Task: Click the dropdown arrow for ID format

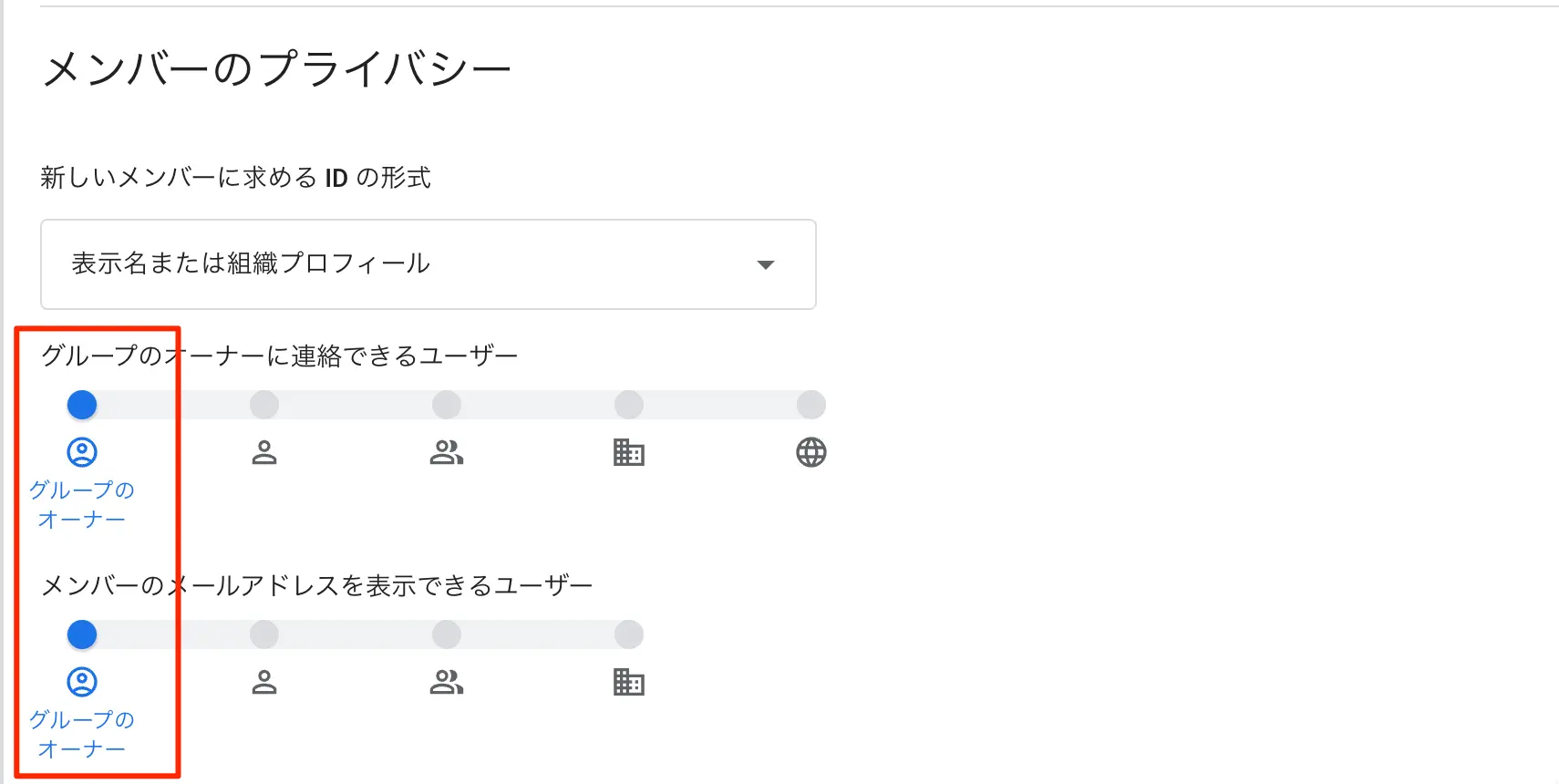Action: [x=766, y=265]
